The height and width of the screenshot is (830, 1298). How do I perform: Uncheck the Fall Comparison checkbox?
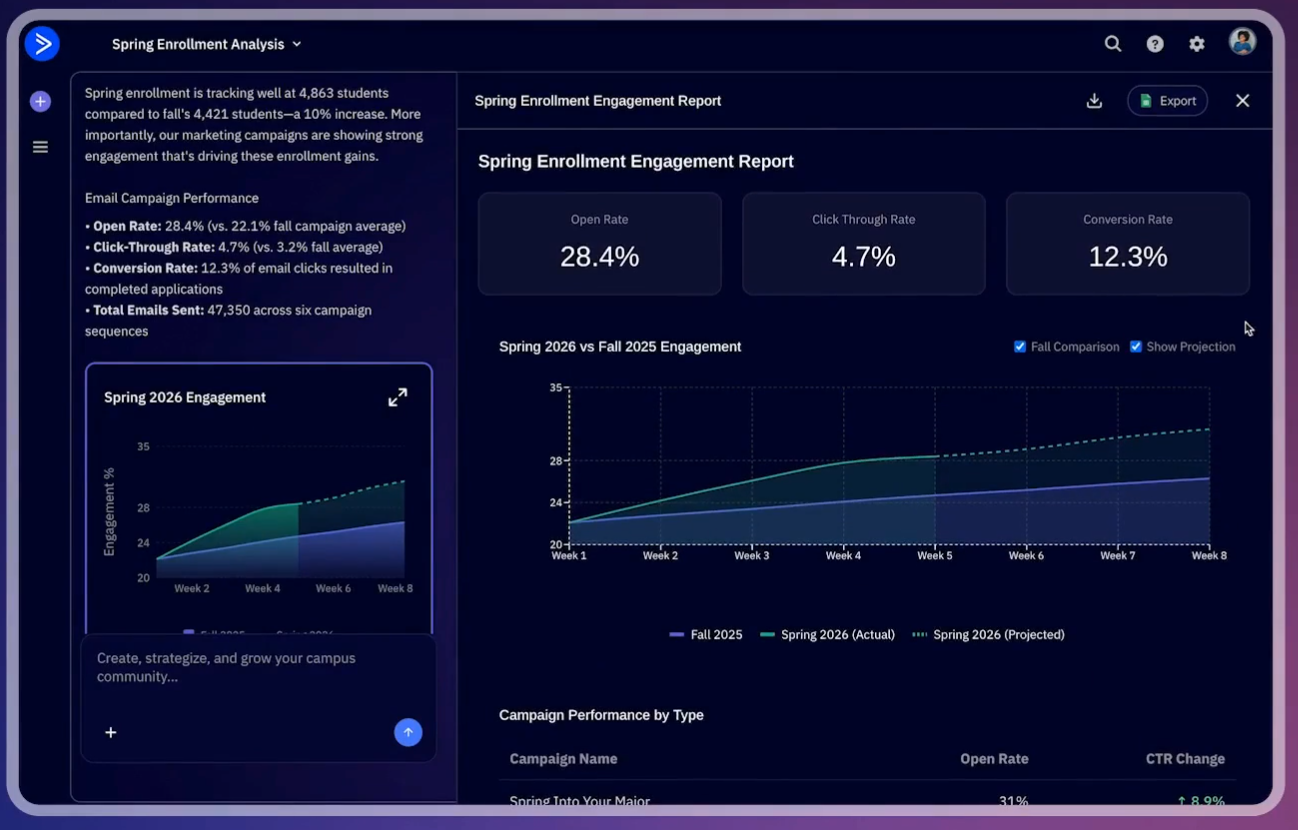(1020, 347)
